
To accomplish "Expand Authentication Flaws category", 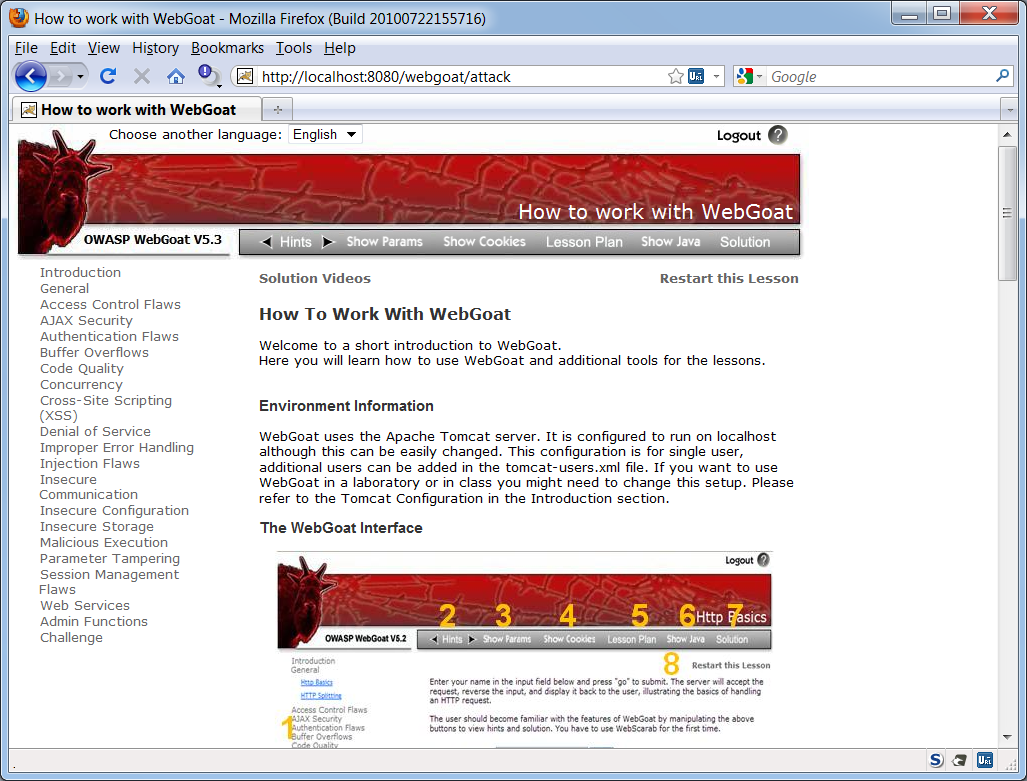I will click(x=109, y=336).
